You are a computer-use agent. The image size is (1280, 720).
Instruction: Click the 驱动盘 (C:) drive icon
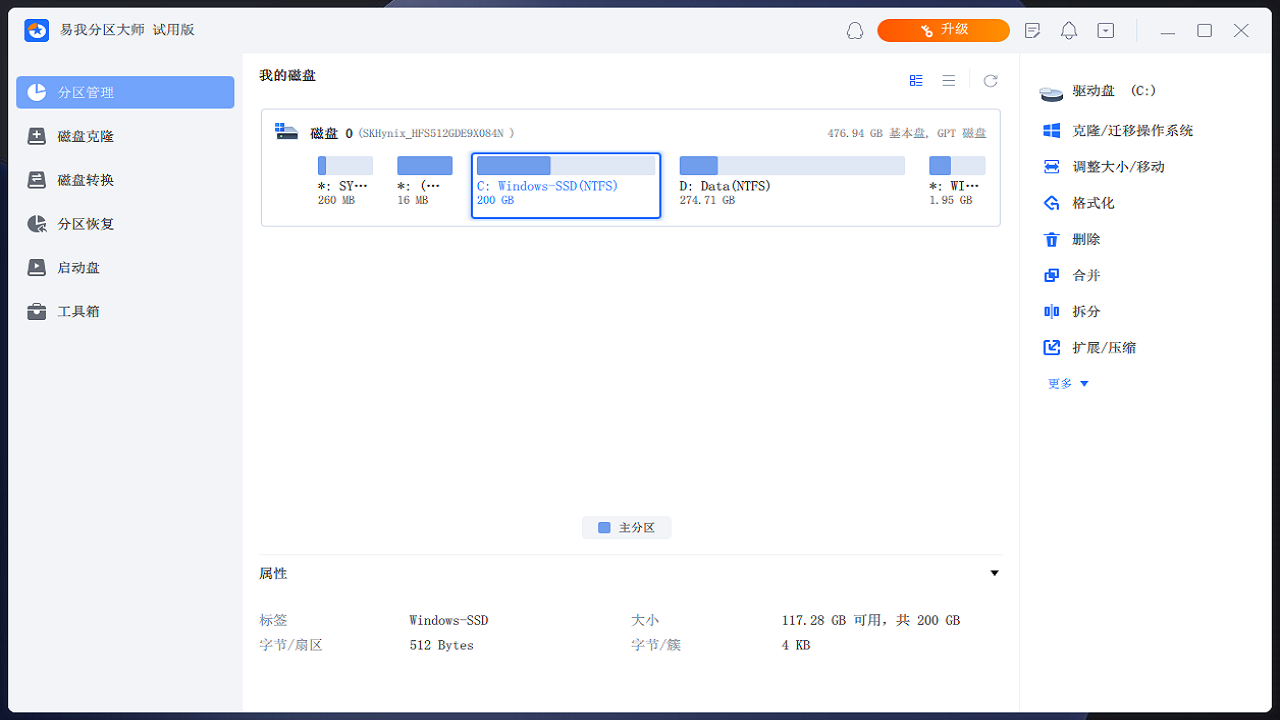coord(1051,93)
